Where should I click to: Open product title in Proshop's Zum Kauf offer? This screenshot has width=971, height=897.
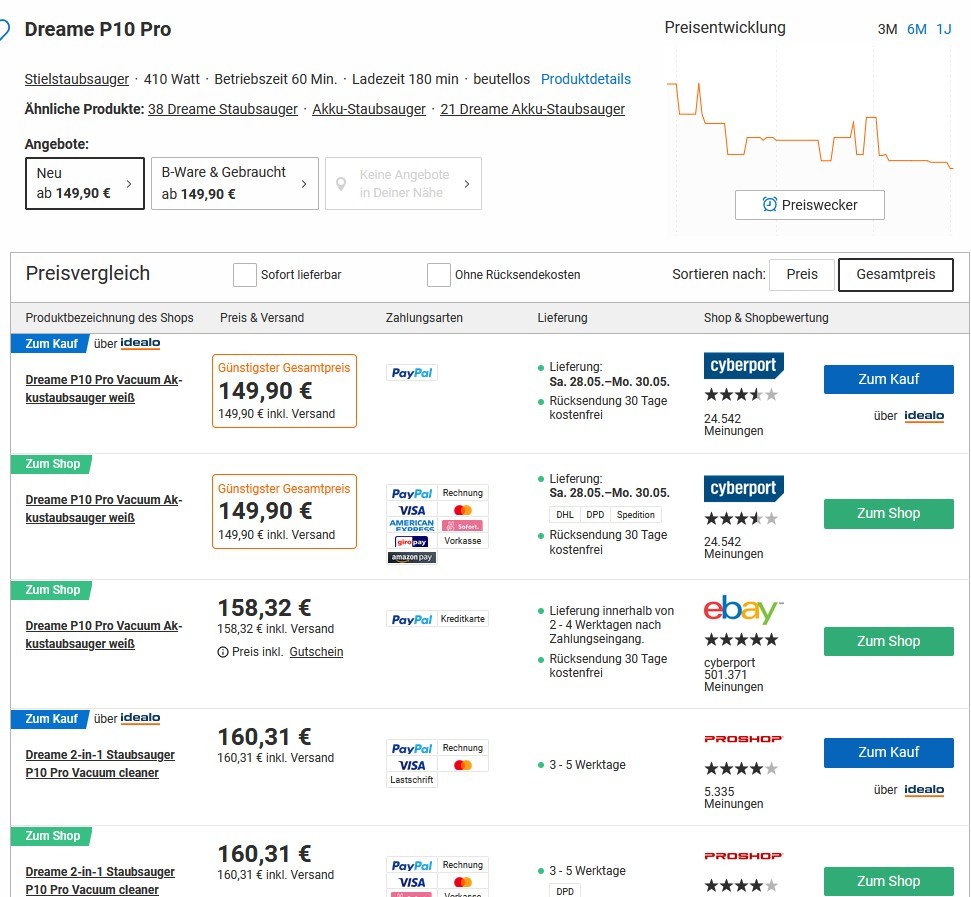(100, 763)
